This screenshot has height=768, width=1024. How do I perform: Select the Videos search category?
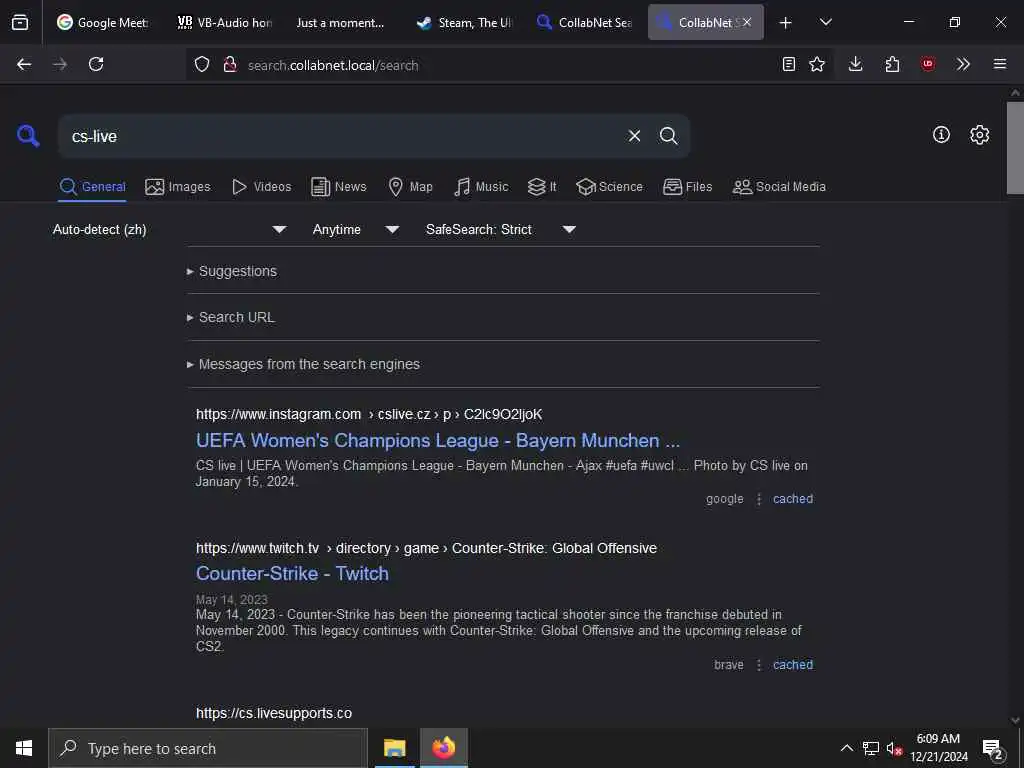coord(262,187)
